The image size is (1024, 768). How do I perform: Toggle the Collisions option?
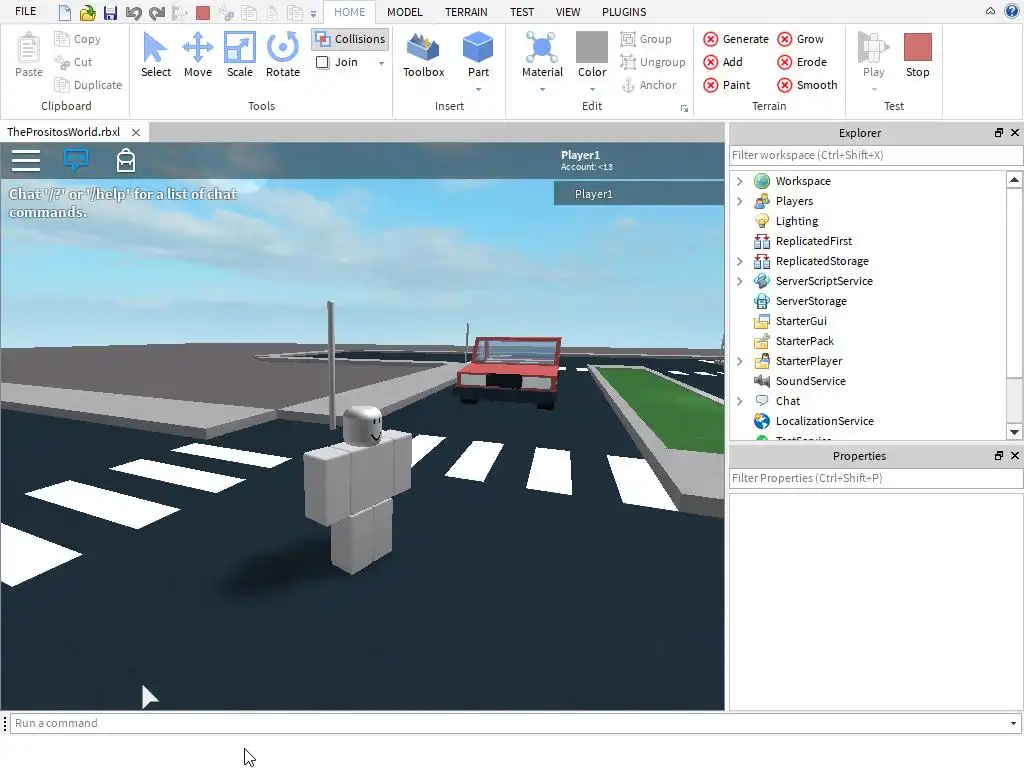pyautogui.click(x=351, y=39)
